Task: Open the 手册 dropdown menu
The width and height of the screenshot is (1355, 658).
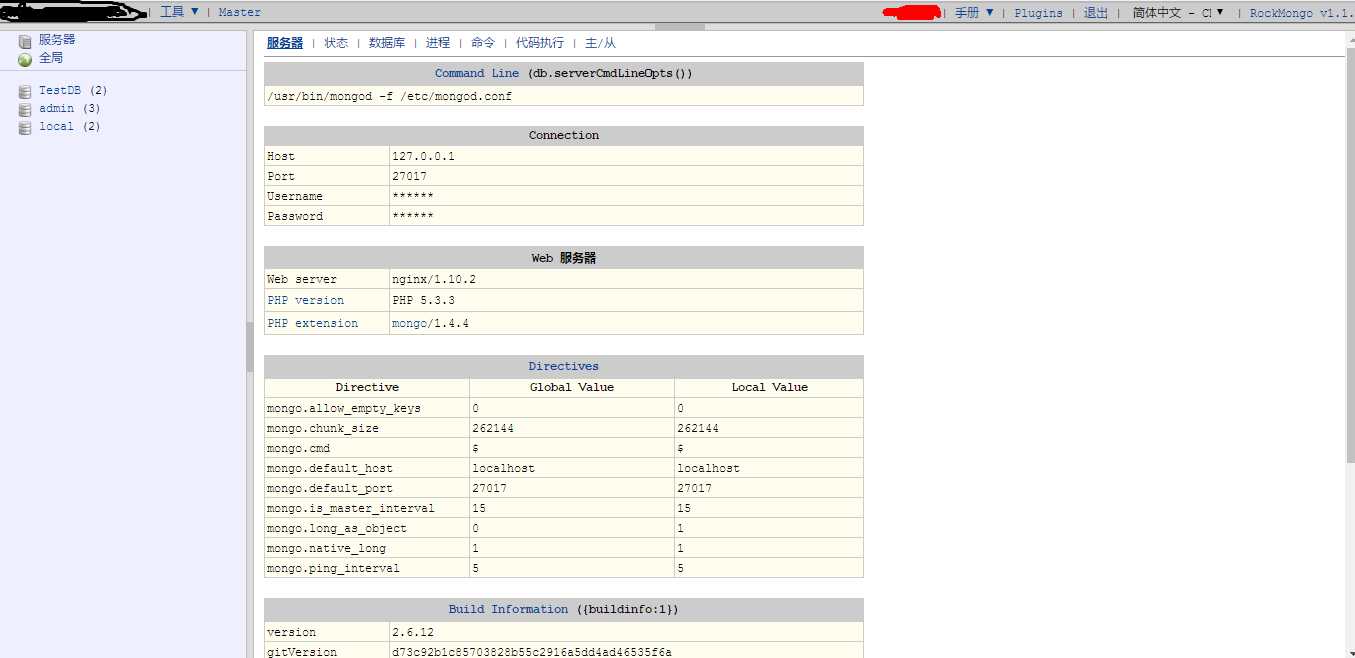Action: pyautogui.click(x=974, y=12)
